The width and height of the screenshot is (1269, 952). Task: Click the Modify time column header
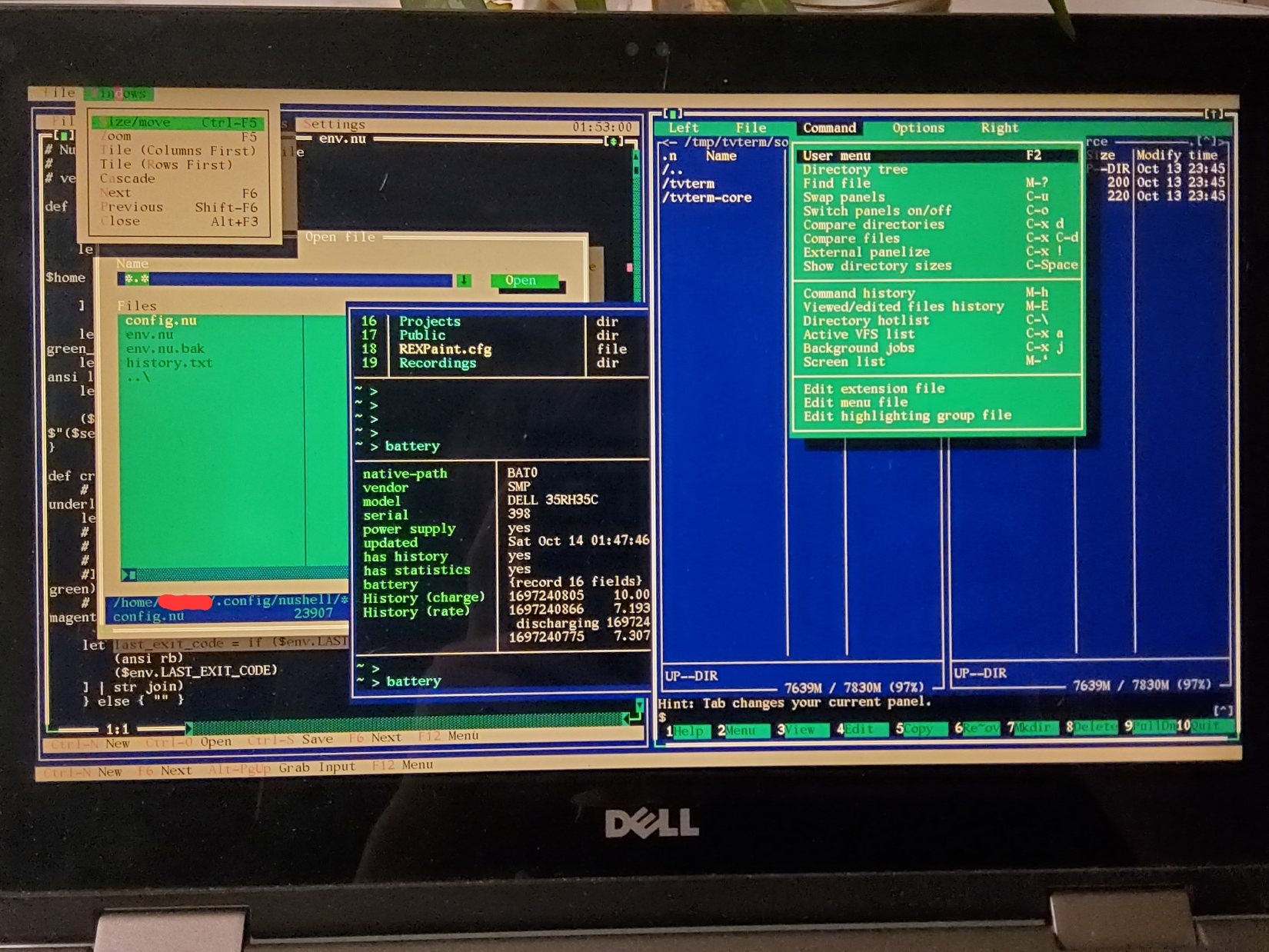click(1177, 155)
